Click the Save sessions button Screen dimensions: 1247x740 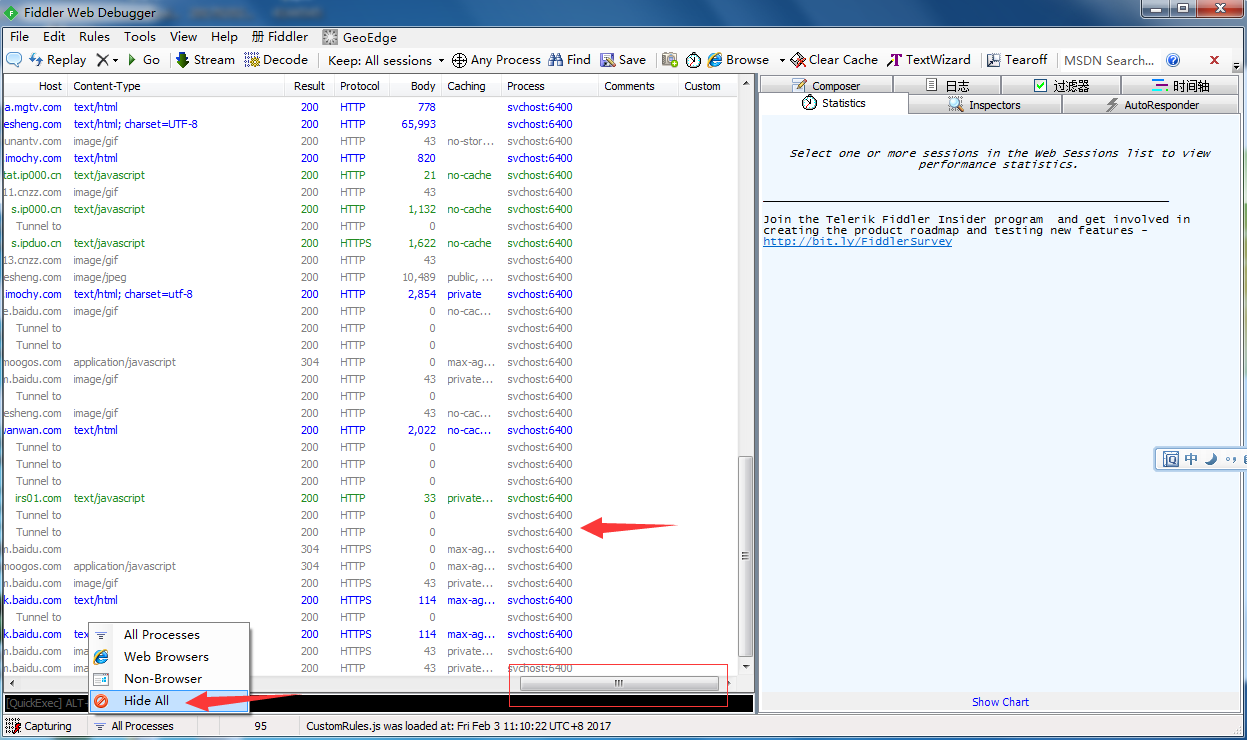coord(623,60)
